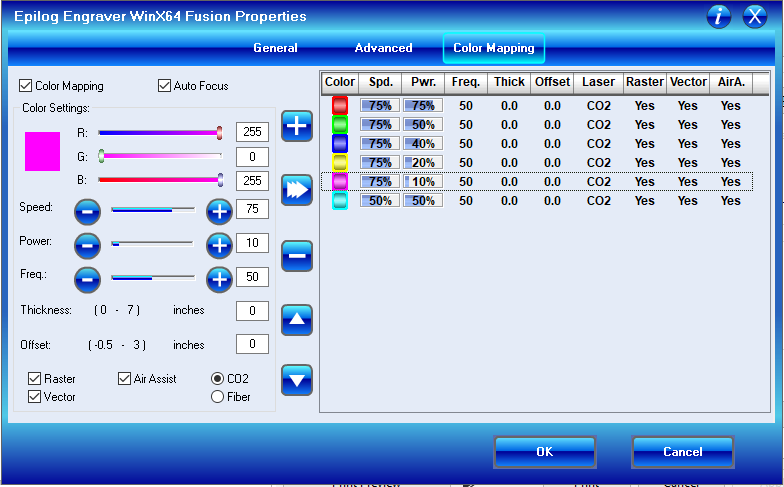The width and height of the screenshot is (784, 487).
Task: Select the red color row swatch
Action: tap(340, 106)
